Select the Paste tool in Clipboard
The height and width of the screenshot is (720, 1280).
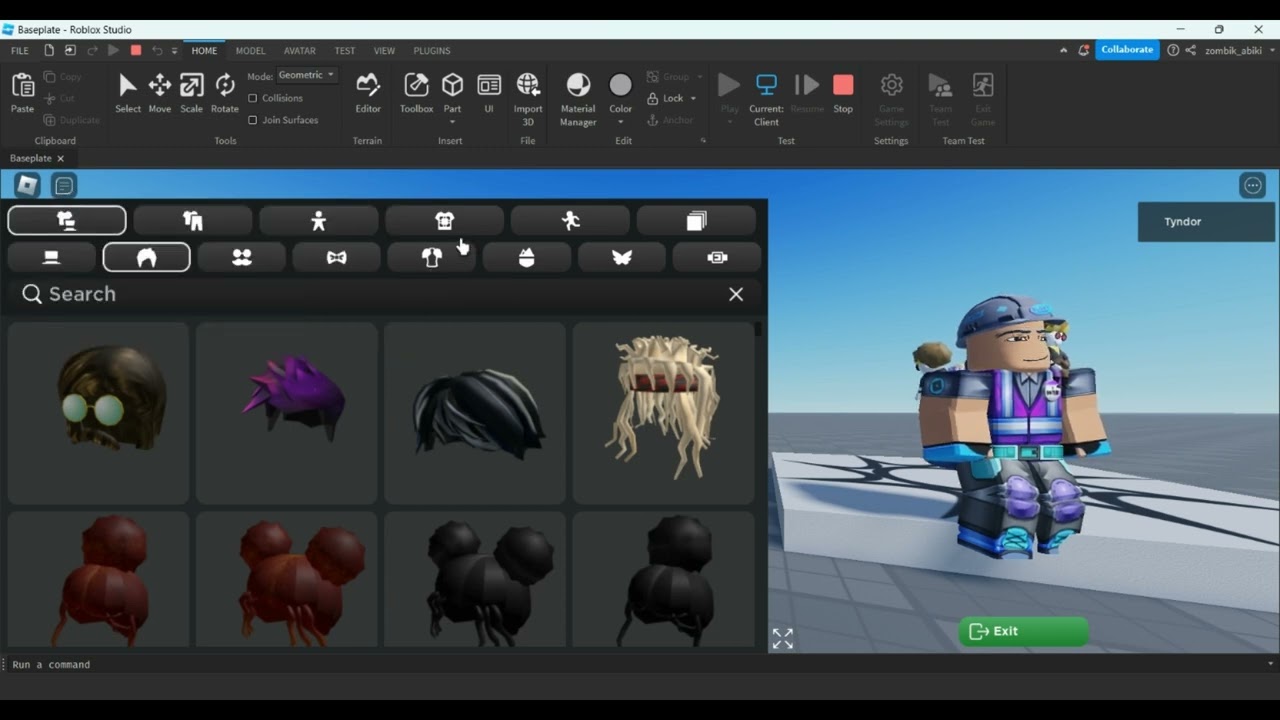22,93
